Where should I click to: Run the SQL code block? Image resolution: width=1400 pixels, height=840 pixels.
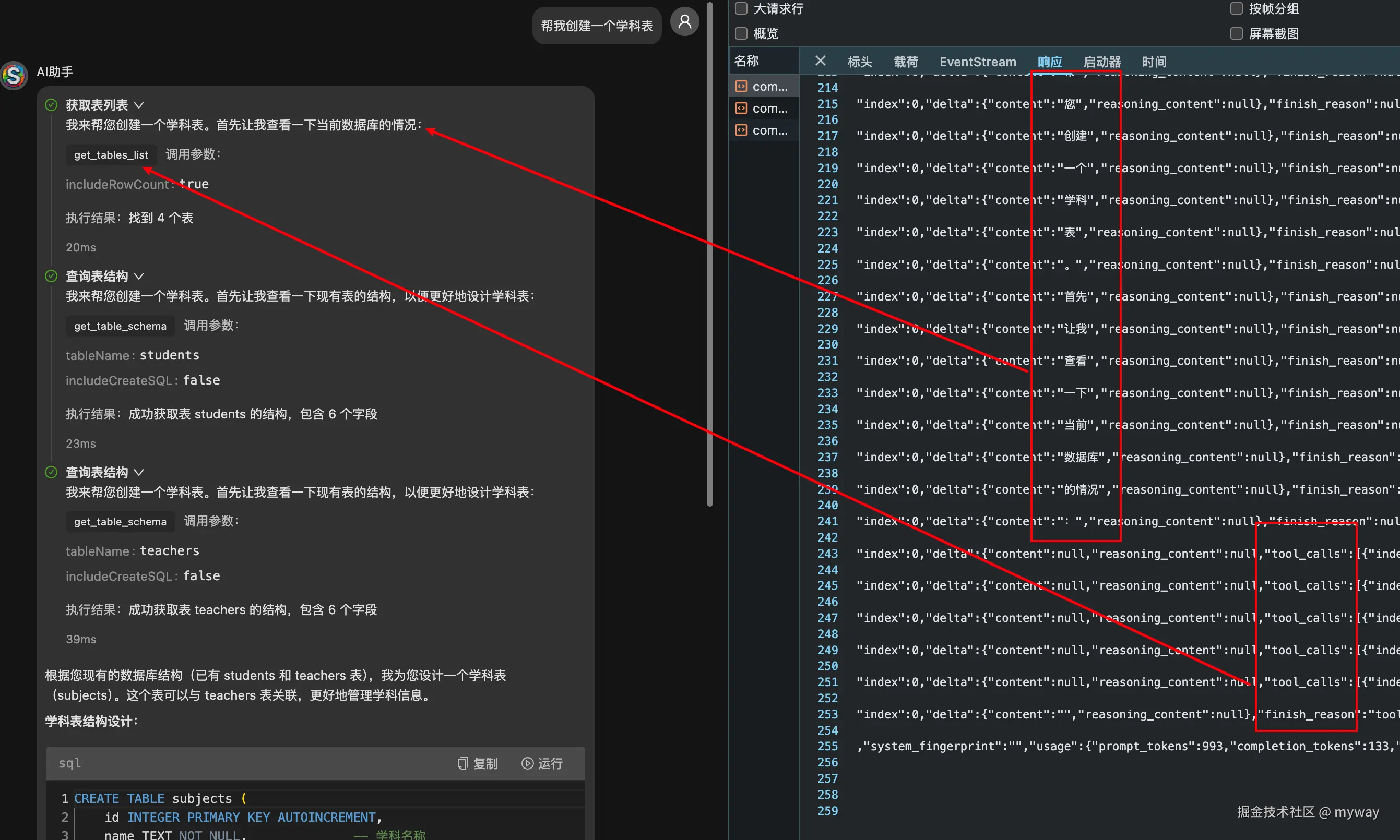click(542, 764)
